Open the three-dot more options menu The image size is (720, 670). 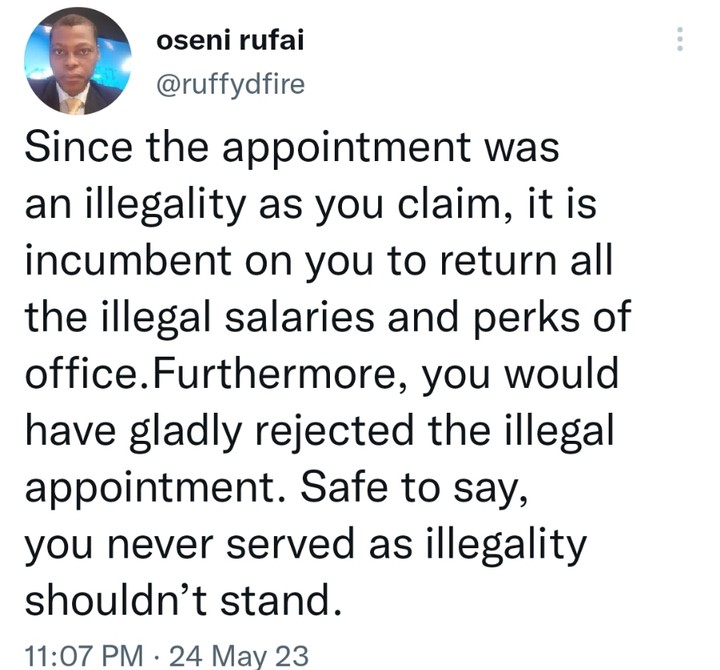(681, 39)
